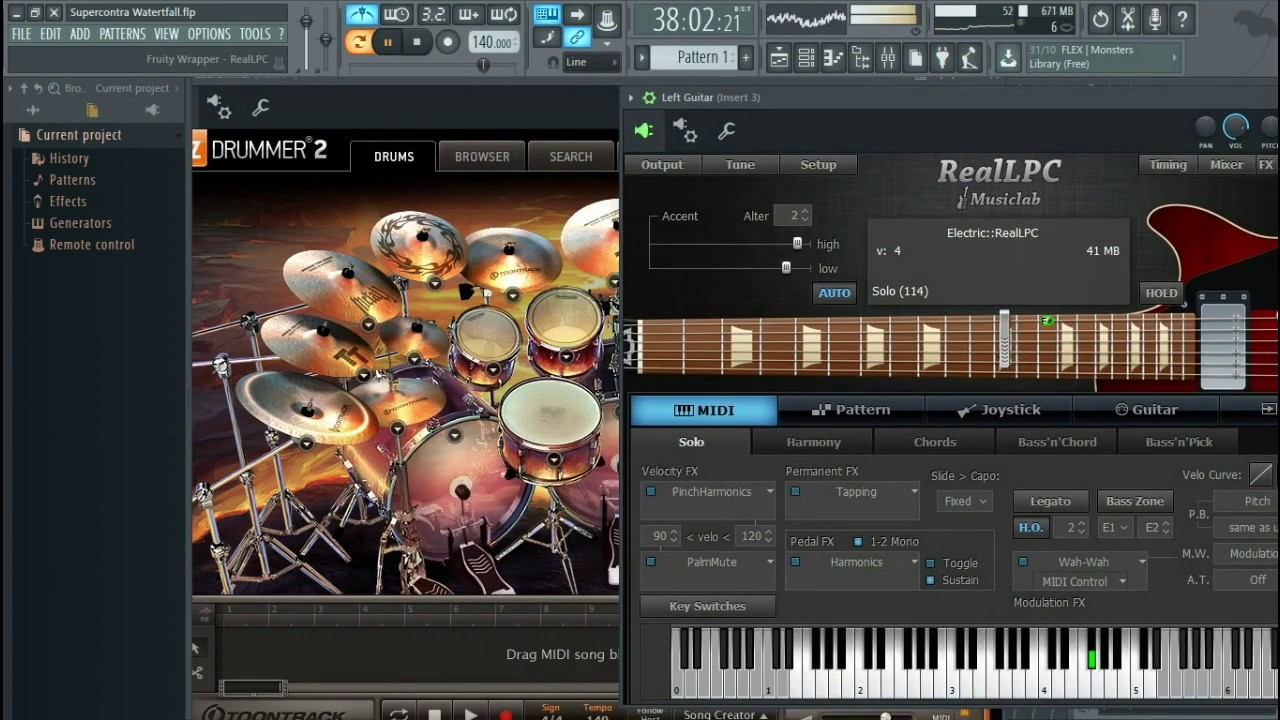Enable the PalmMute velocity FX checkbox
This screenshot has width=1280, height=720.
coord(651,562)
